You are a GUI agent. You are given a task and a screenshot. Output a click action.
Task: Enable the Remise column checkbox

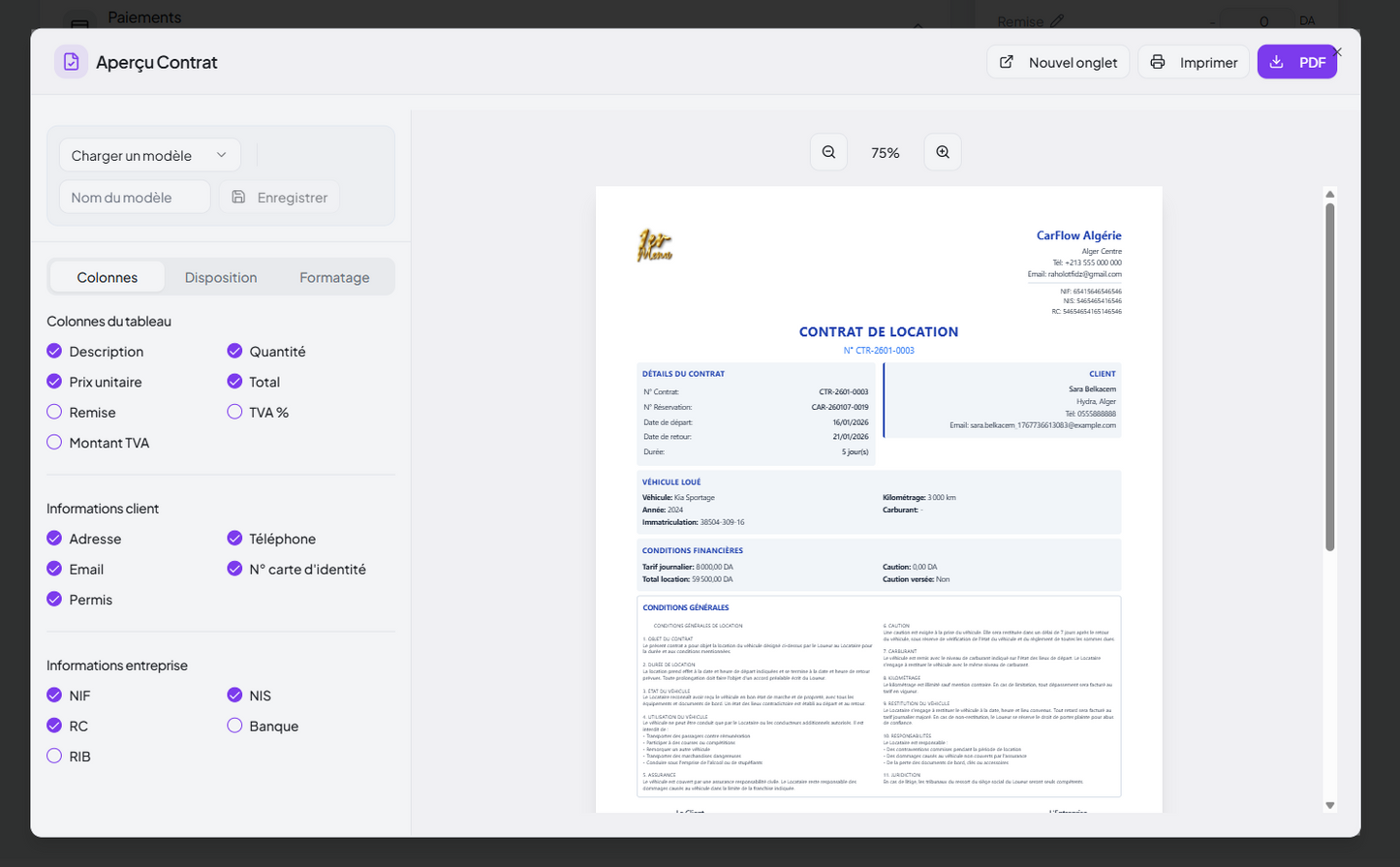(x=54, y=412)
